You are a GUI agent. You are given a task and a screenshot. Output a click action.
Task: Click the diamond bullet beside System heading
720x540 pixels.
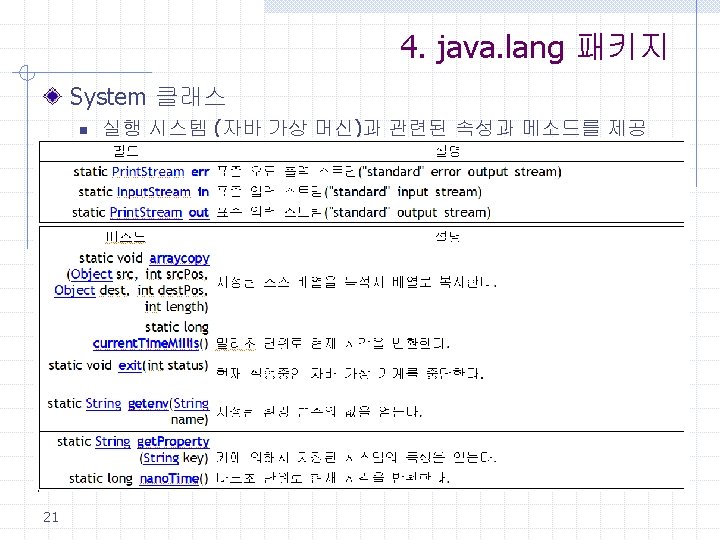(x=52, y=96)
